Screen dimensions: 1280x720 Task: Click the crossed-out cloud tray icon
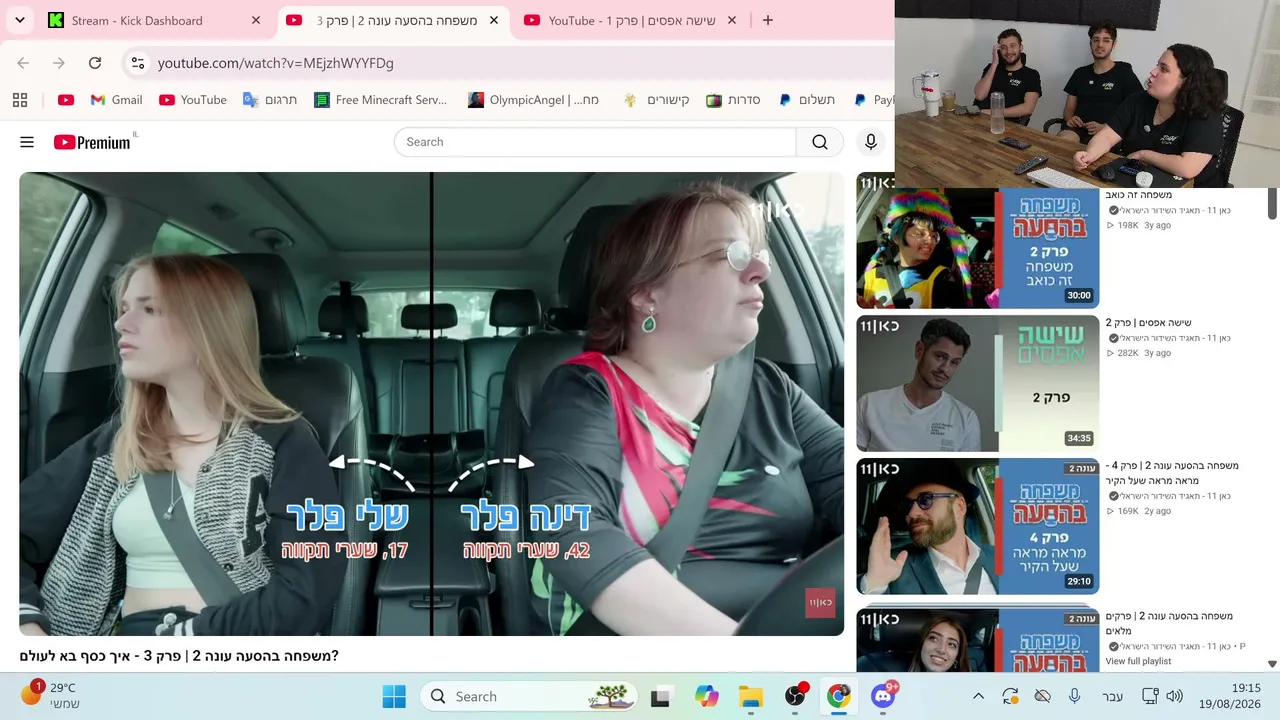pos(1042,697)
